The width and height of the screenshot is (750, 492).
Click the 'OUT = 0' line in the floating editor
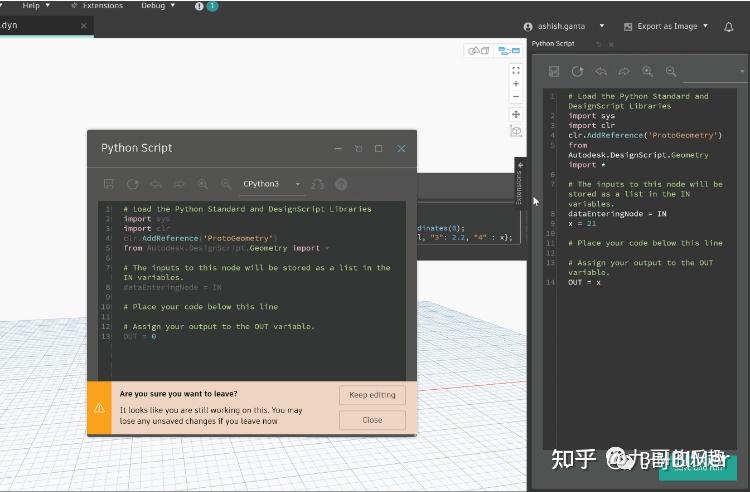140,337
